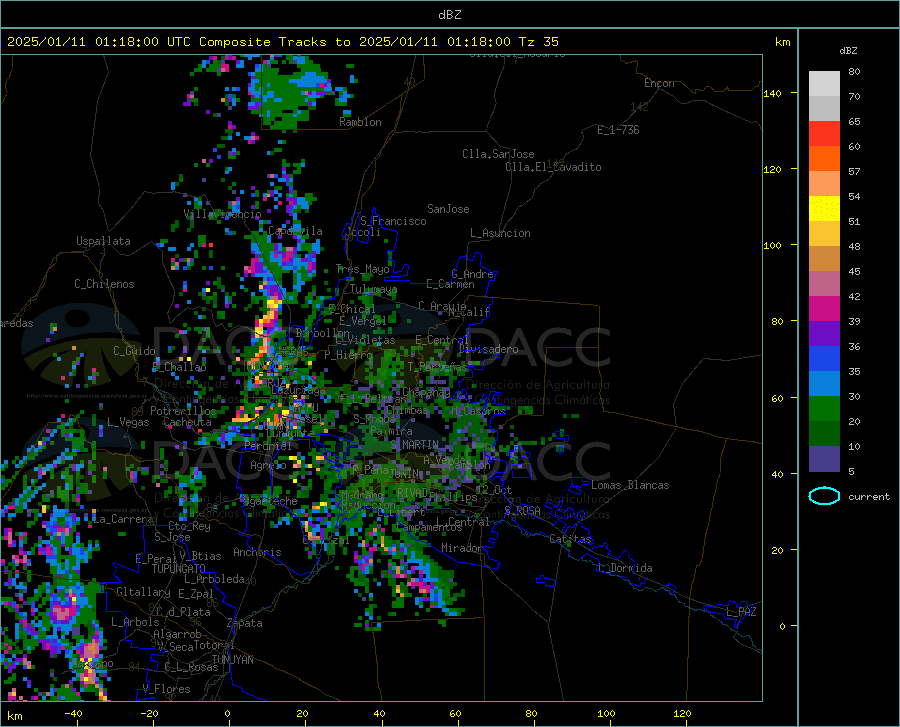Click the 'Lomas_Blancas' place label
Image resolution: width=900 pixels, height=727 pixels.
click(x=630, y=485)
